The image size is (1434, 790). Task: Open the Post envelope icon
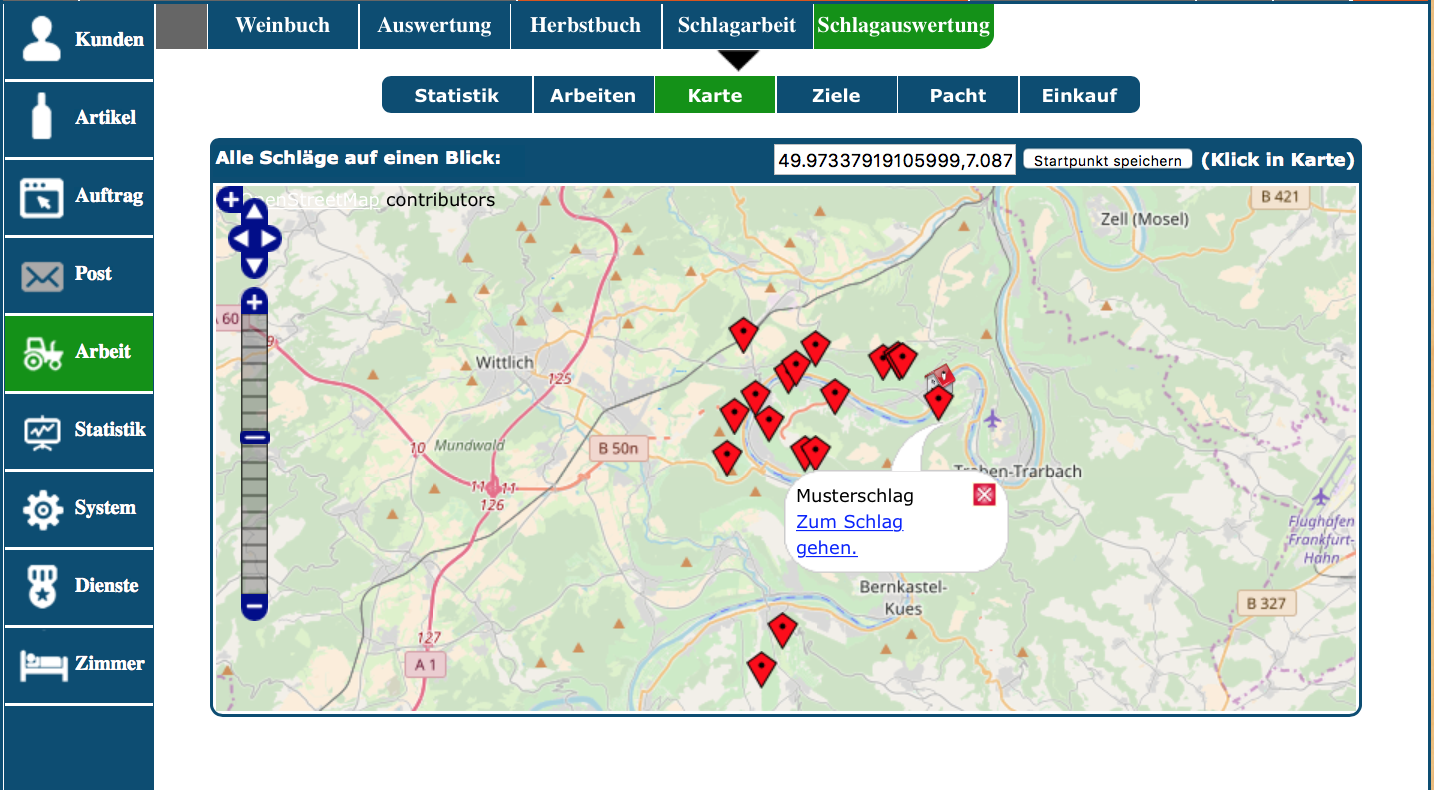click(x=42, y=274)
